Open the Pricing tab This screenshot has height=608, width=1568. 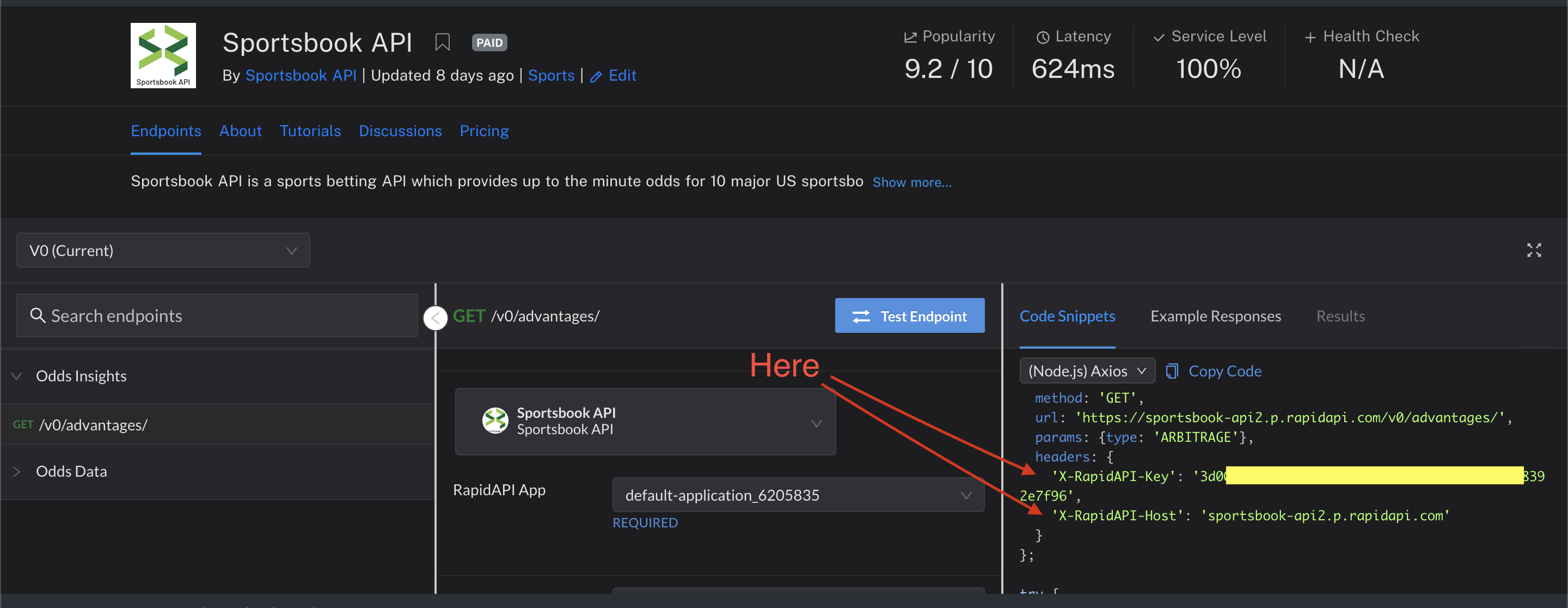tap(484, 131)
